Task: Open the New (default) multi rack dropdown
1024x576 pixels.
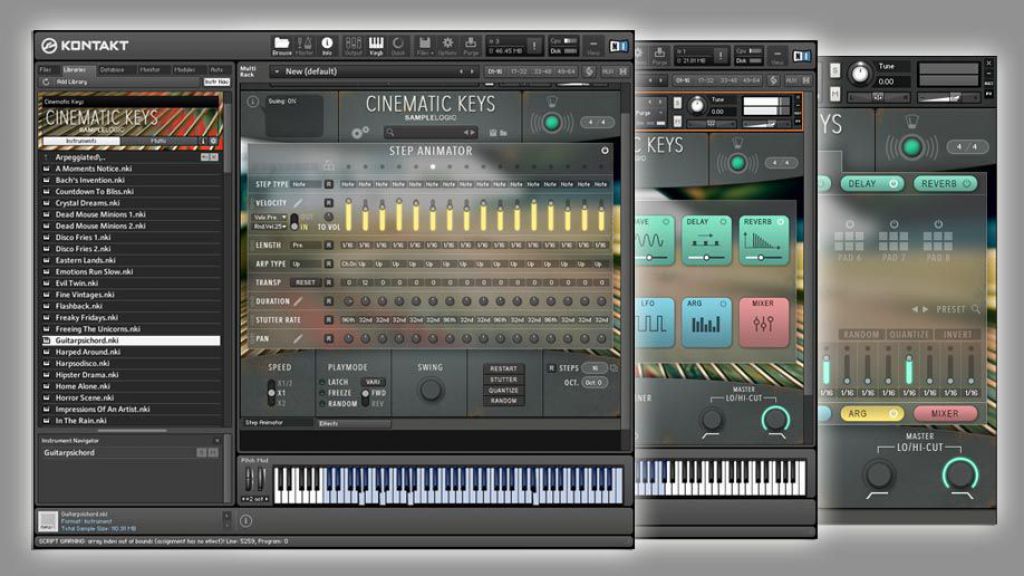Action: click(374, 71)
